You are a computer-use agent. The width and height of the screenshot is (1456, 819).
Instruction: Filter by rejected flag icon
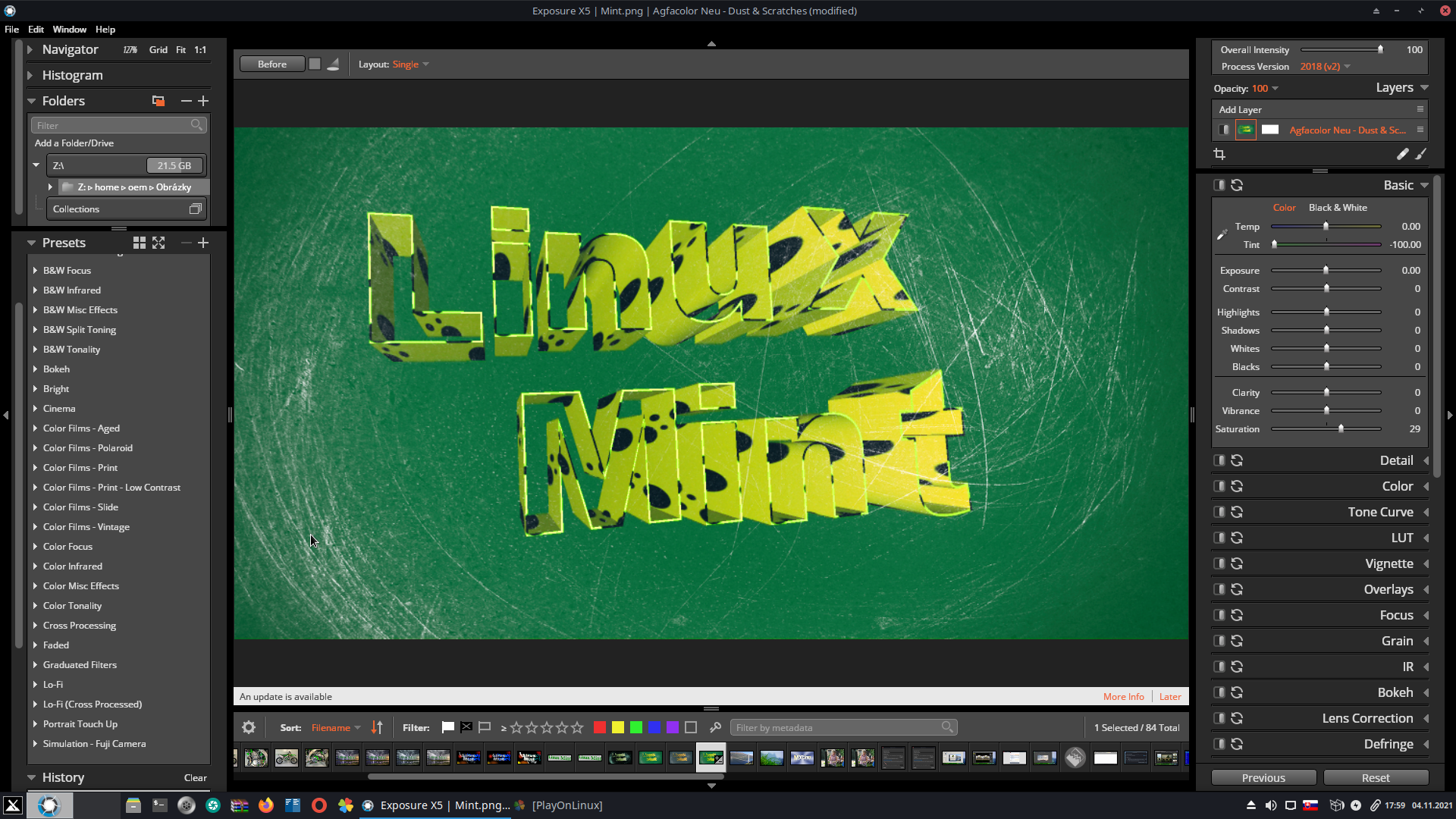click(466, 727)
